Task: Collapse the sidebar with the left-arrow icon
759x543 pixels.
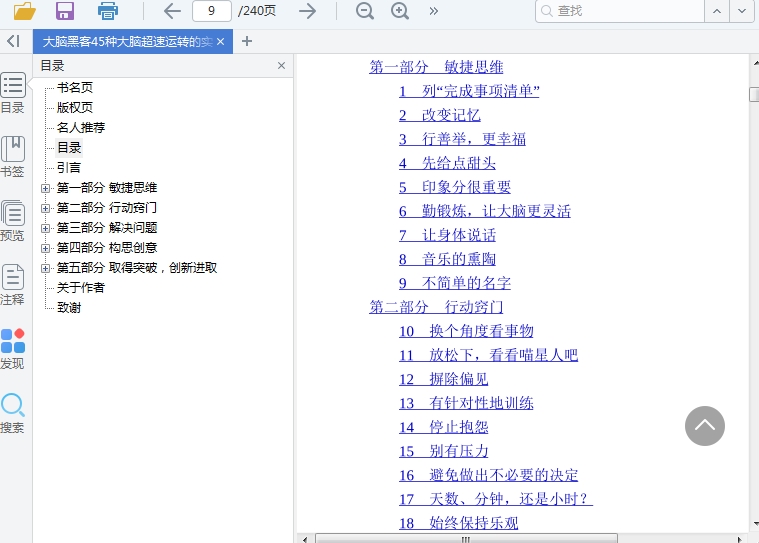Action: pyautogui.click(x=14, y=41)
